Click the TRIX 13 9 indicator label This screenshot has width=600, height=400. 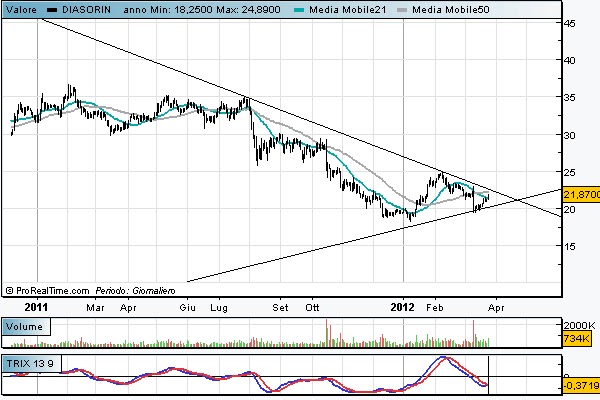point(30,363)
